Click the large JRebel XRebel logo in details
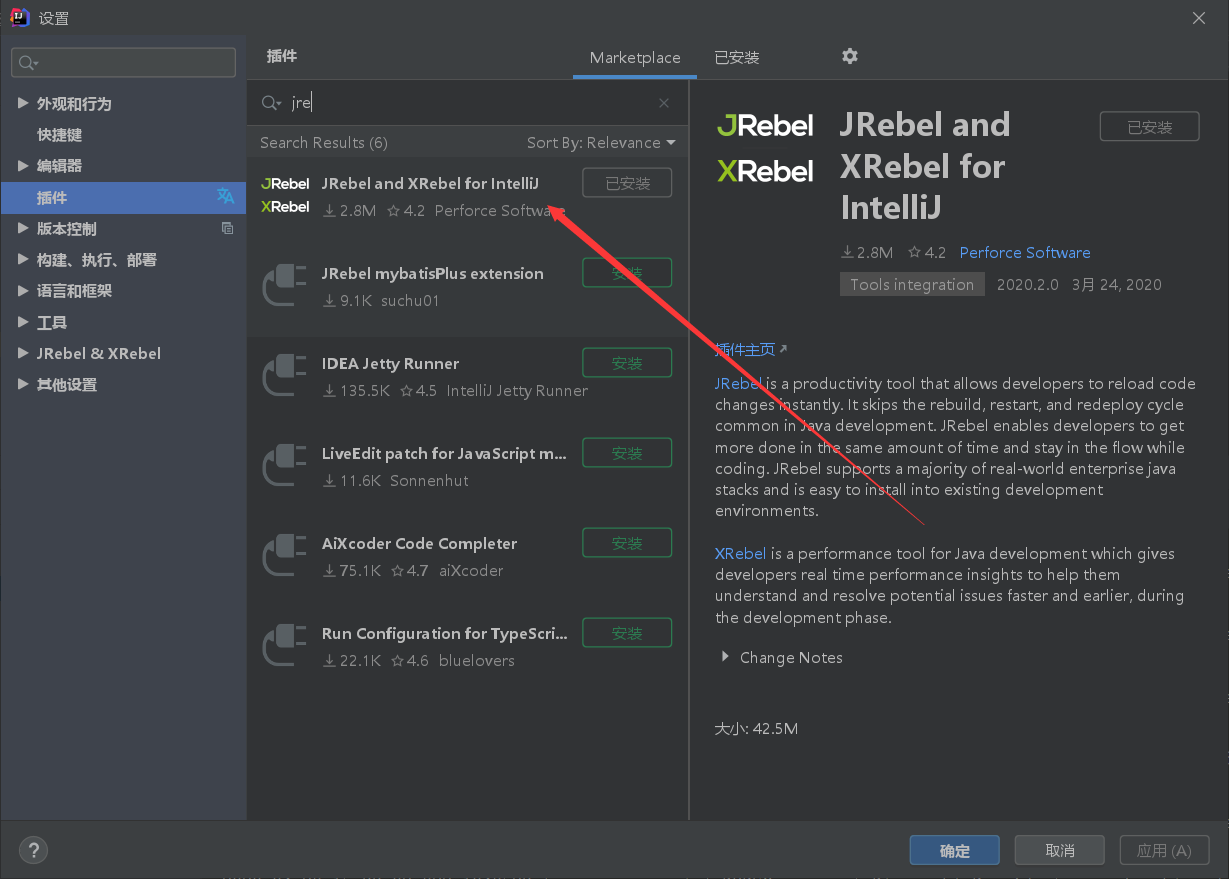Viewport: 1229px width, 879px height. click(766, 148)
